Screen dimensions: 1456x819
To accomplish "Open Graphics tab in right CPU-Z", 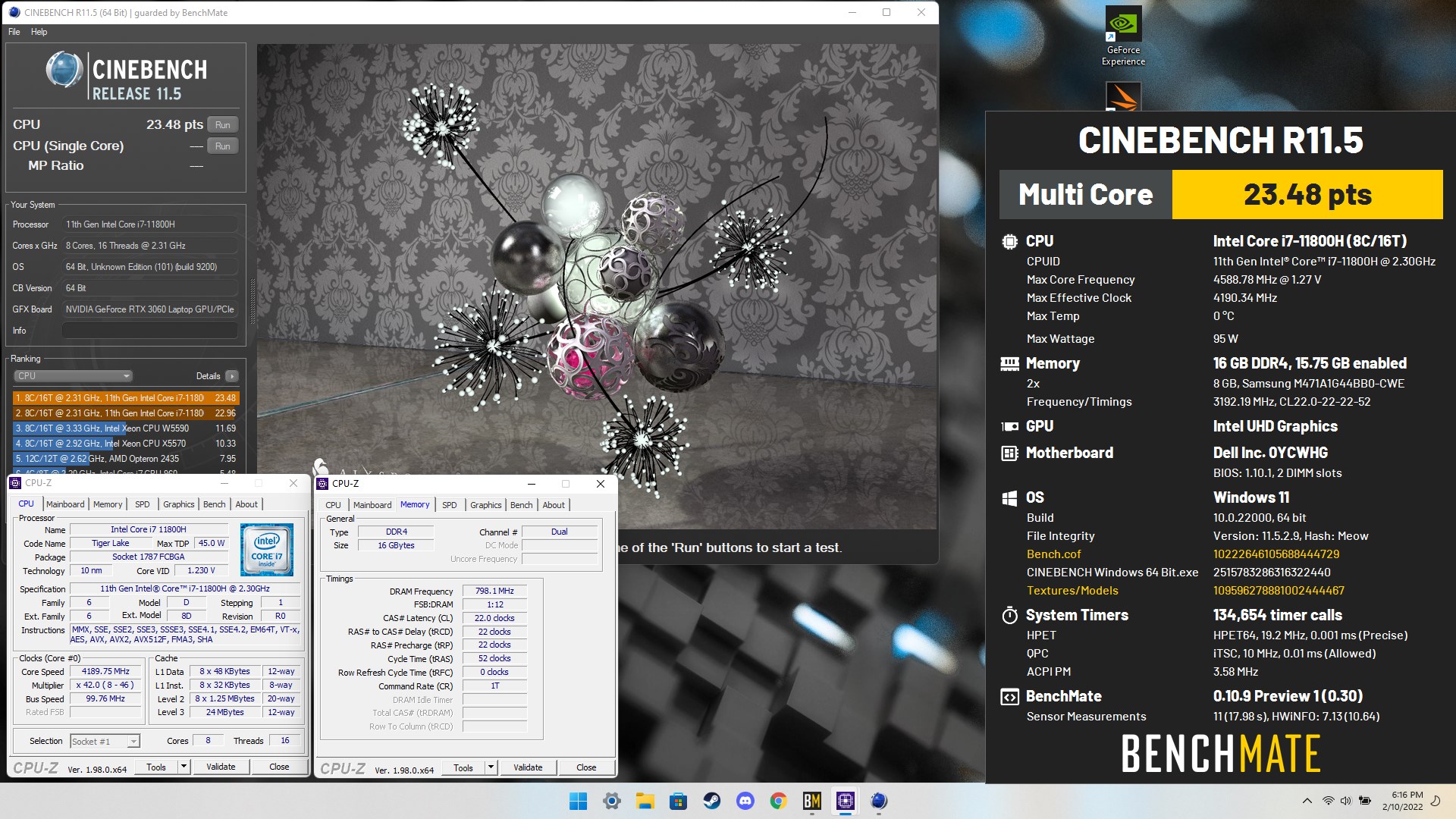I will point(486,505).
